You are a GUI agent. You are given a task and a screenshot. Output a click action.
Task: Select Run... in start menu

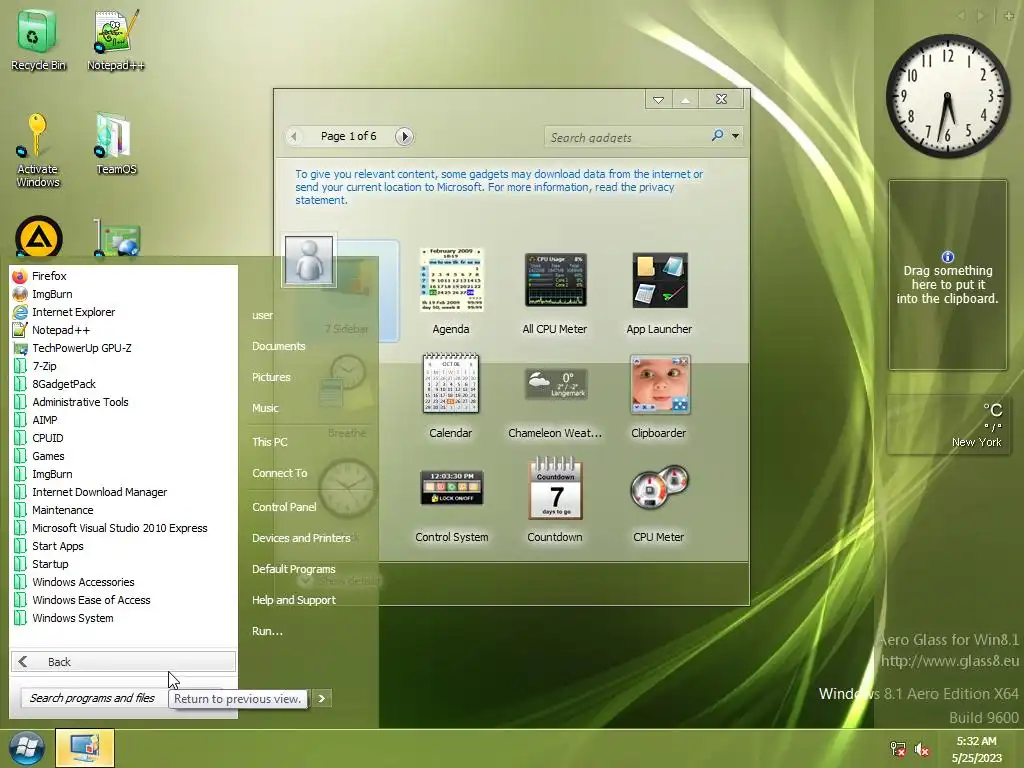click(267, 631)
